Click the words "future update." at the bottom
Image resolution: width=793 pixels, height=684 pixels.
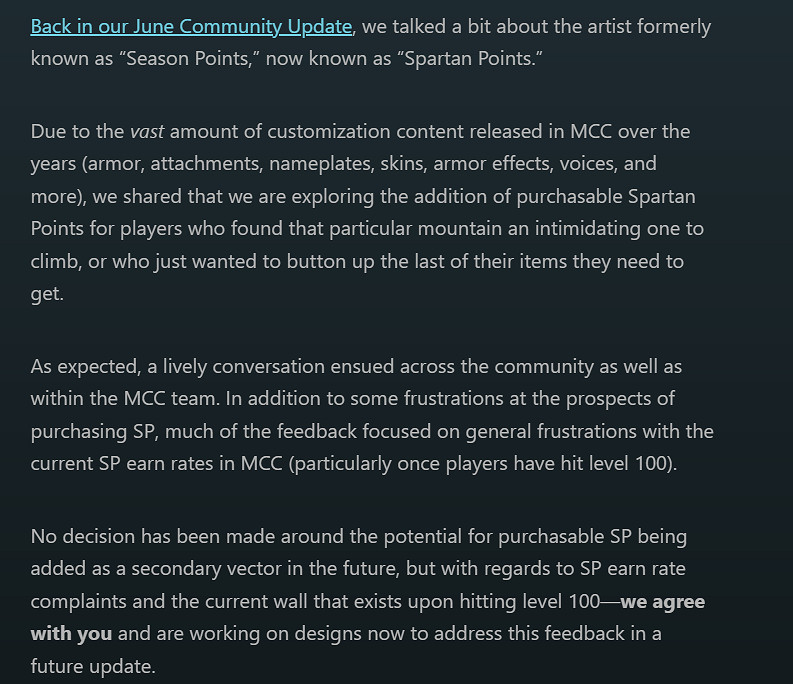pyautogui.click(x=93, y=666)
